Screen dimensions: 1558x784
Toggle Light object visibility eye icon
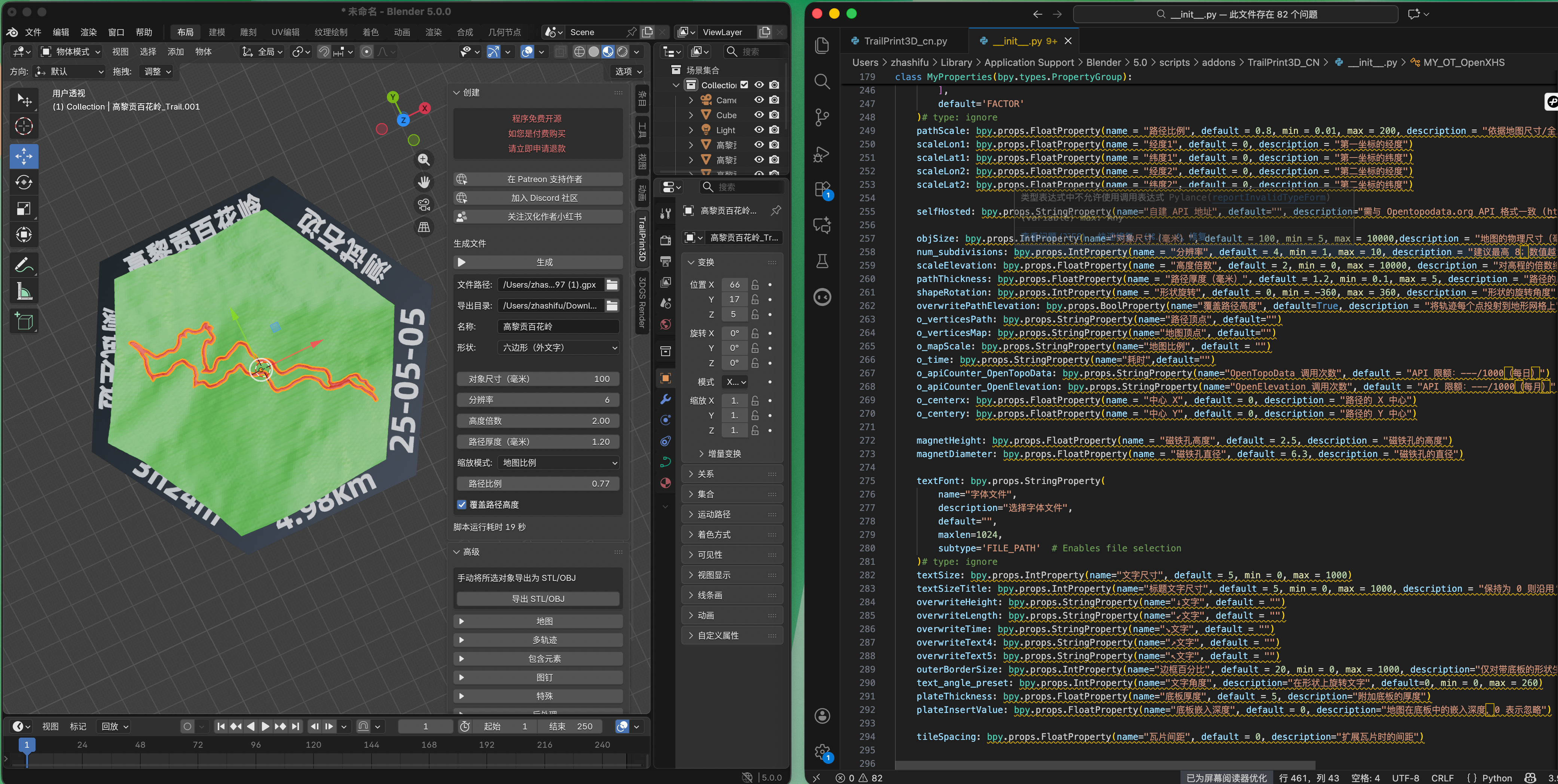pyautogui.click(x=759, y=130)
